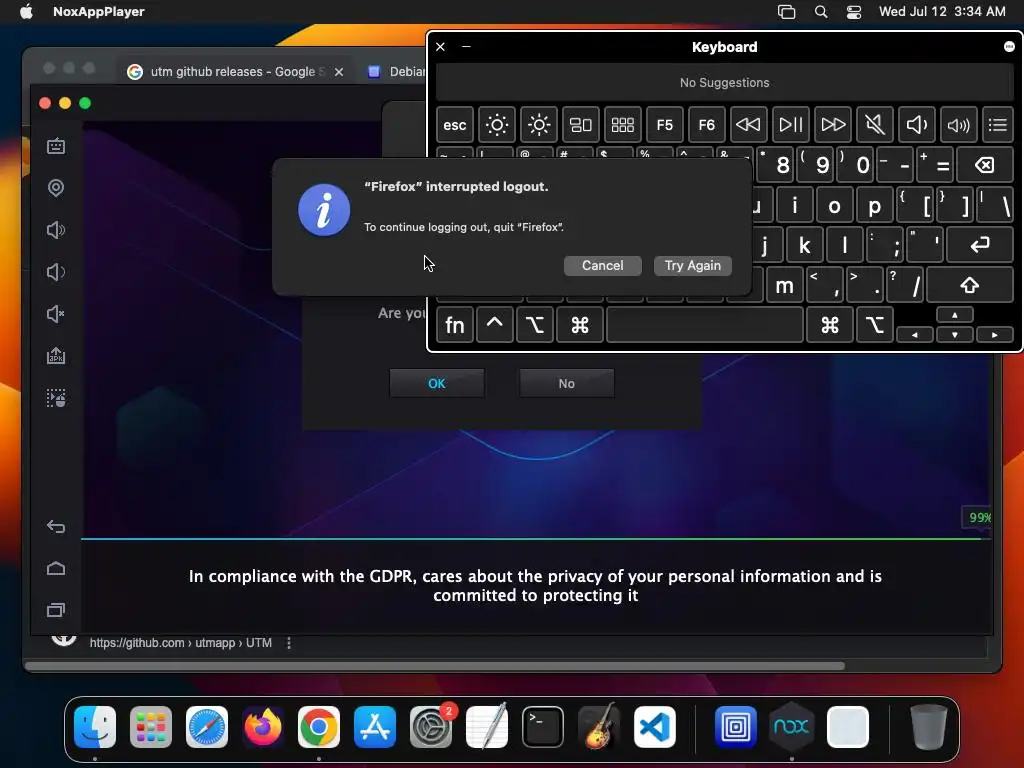
Task: Click the return key on the onscreen keyboard
Action: pos(980,245)
